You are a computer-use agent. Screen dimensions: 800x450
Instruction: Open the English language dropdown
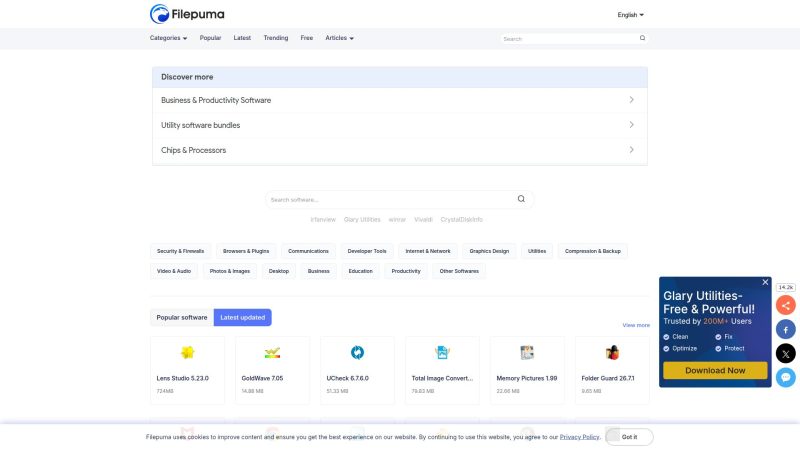(x=631, y=15)
